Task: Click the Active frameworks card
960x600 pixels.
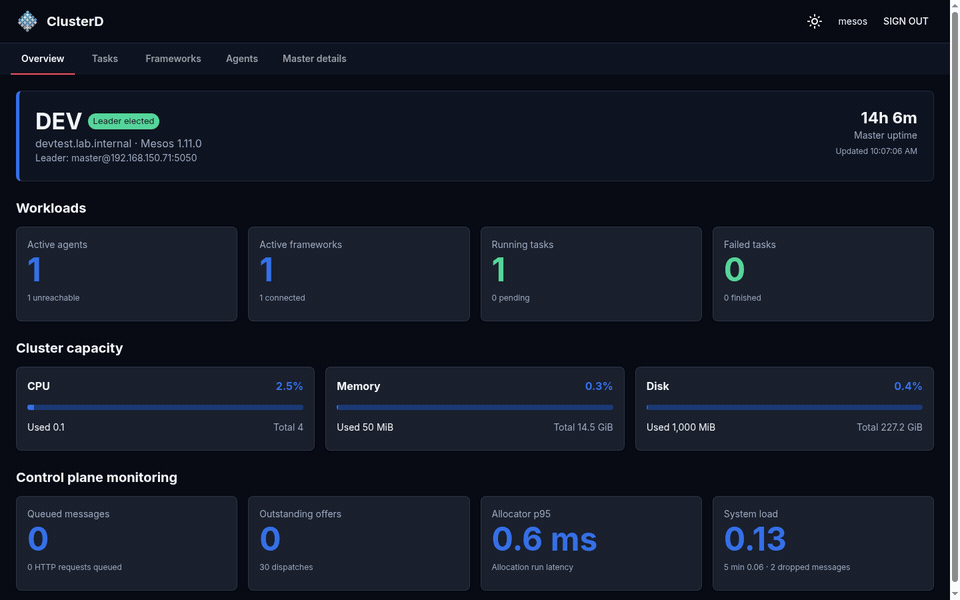Action: [x=358, y=274]
